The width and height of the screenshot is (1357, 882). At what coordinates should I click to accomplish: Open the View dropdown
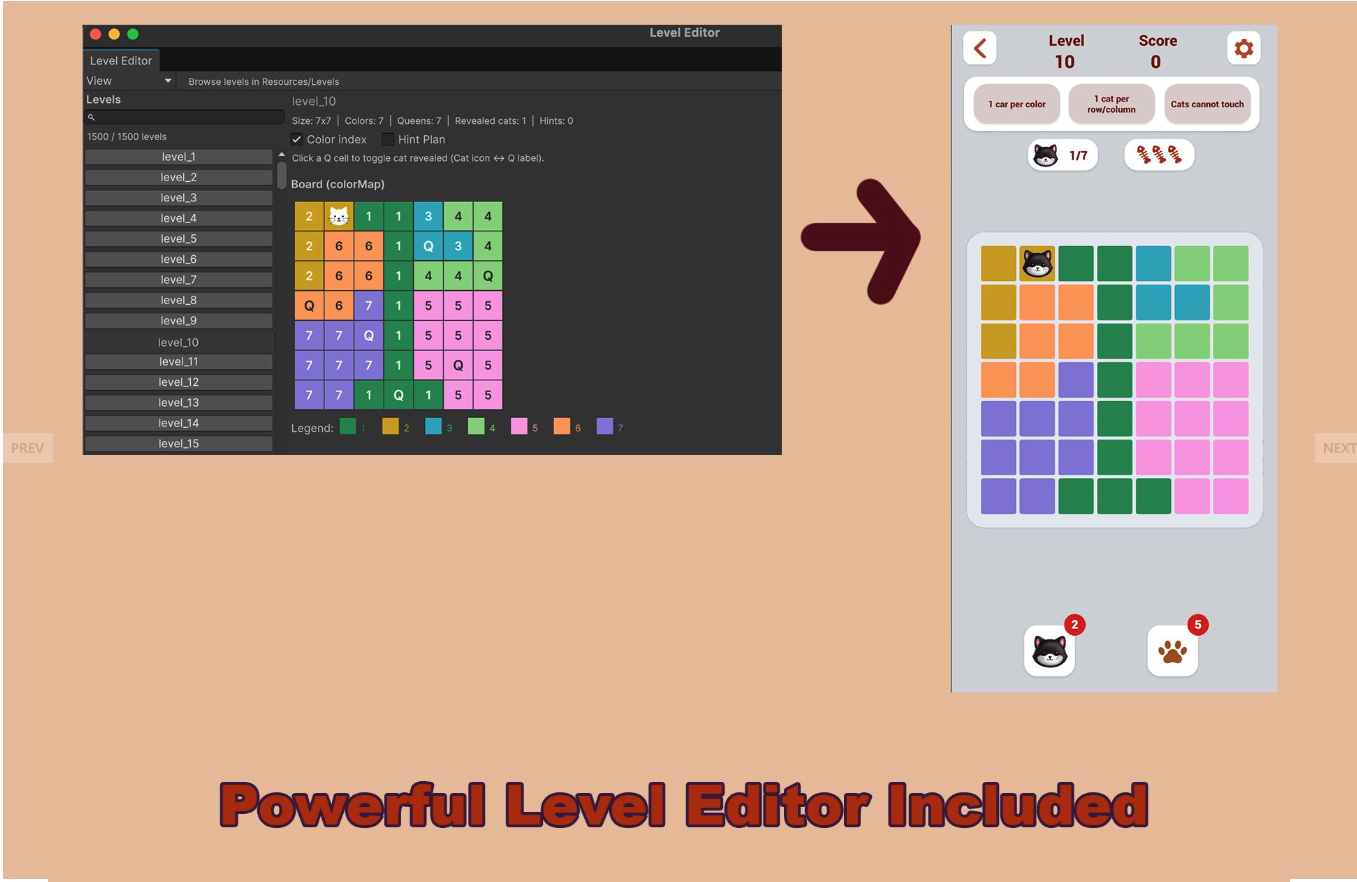(129, 81)
